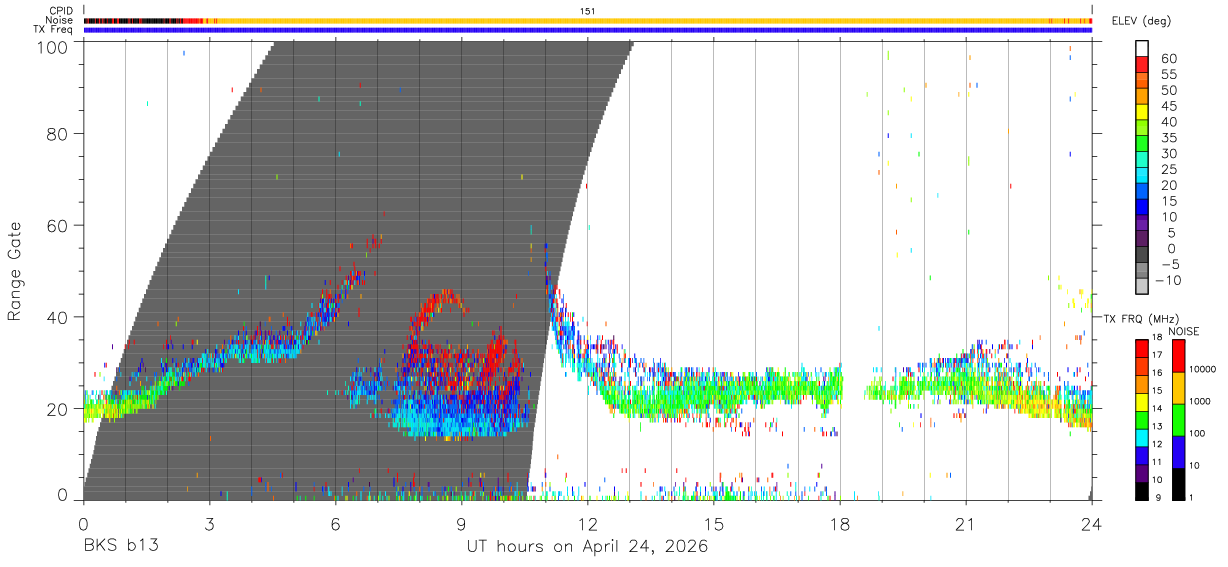Click the 'Range Gate' y-axis label
The height and width of the screenshot is (567, 1228).
(x=16, y=271)
